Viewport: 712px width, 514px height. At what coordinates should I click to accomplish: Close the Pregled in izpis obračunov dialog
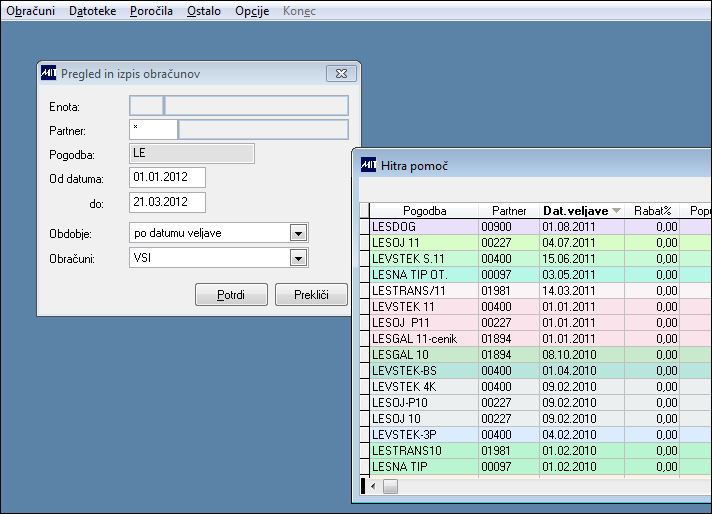341,74
